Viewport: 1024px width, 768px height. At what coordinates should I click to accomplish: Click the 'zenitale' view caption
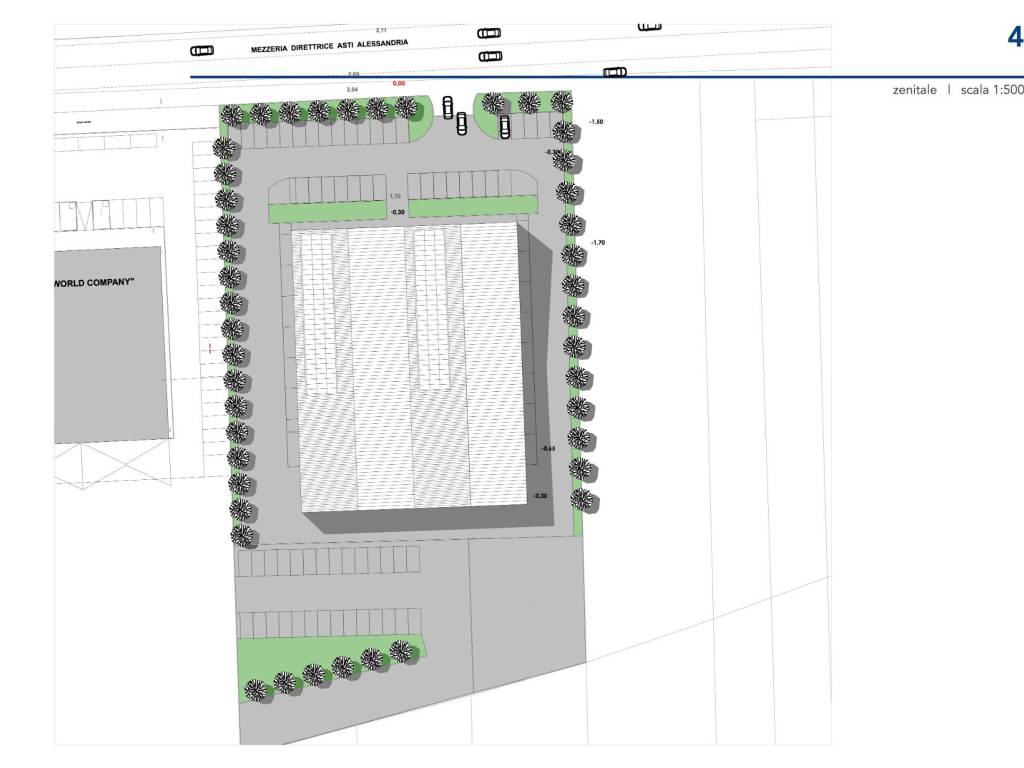pos(914,90)
